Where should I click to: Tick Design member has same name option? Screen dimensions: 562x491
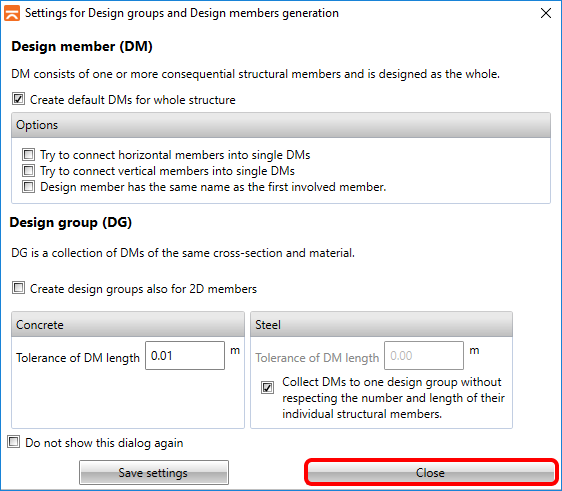click(x=28, y=187)
